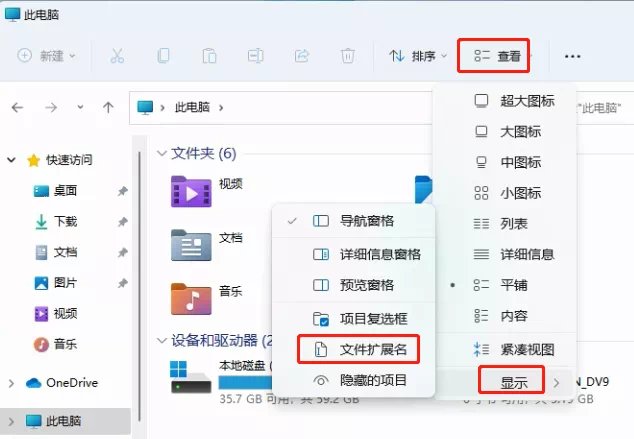Select 中图标 medium icons view
The height and width of the screenshot is (439, 634).
[505, 162]
